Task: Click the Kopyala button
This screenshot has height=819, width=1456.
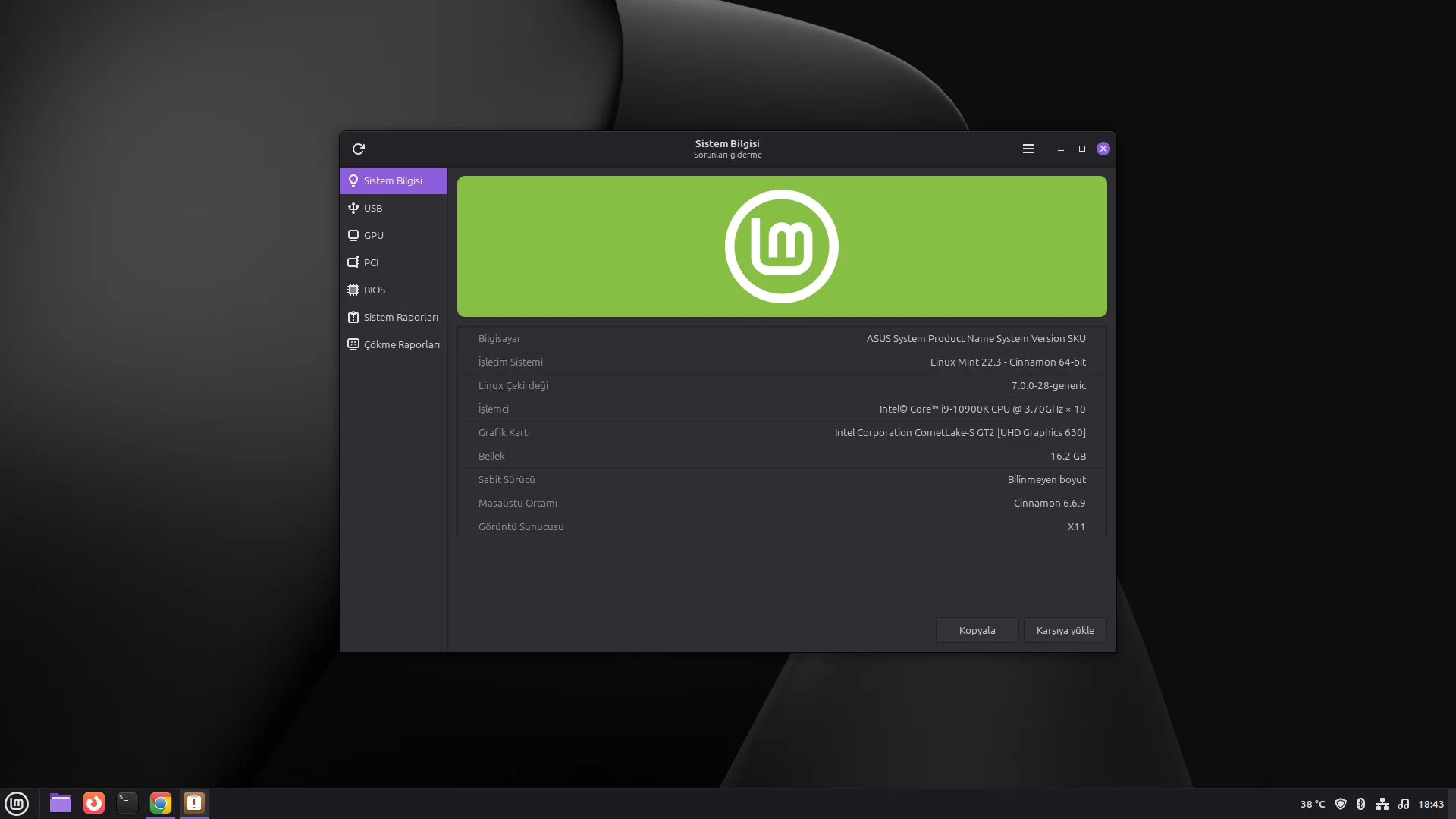Action: point(977,630)
